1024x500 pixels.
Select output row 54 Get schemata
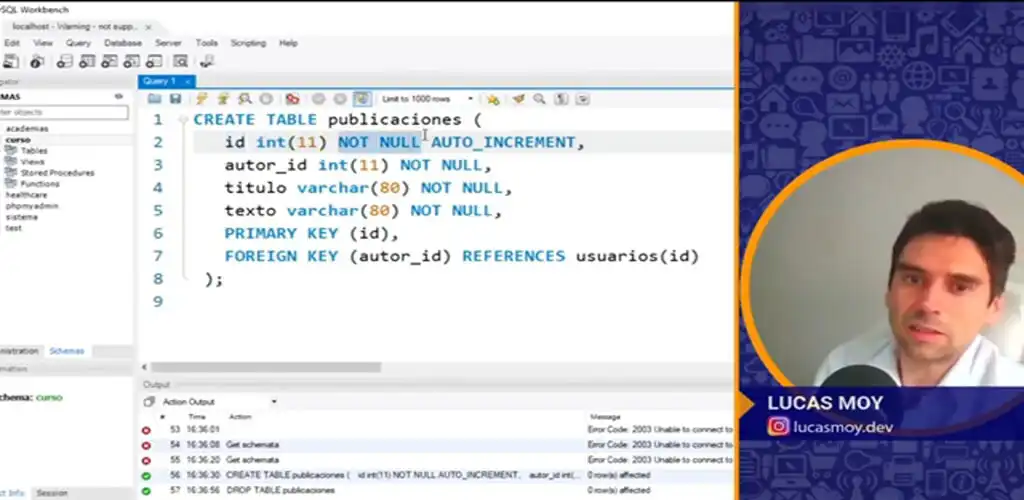click(x=436, y=445)
